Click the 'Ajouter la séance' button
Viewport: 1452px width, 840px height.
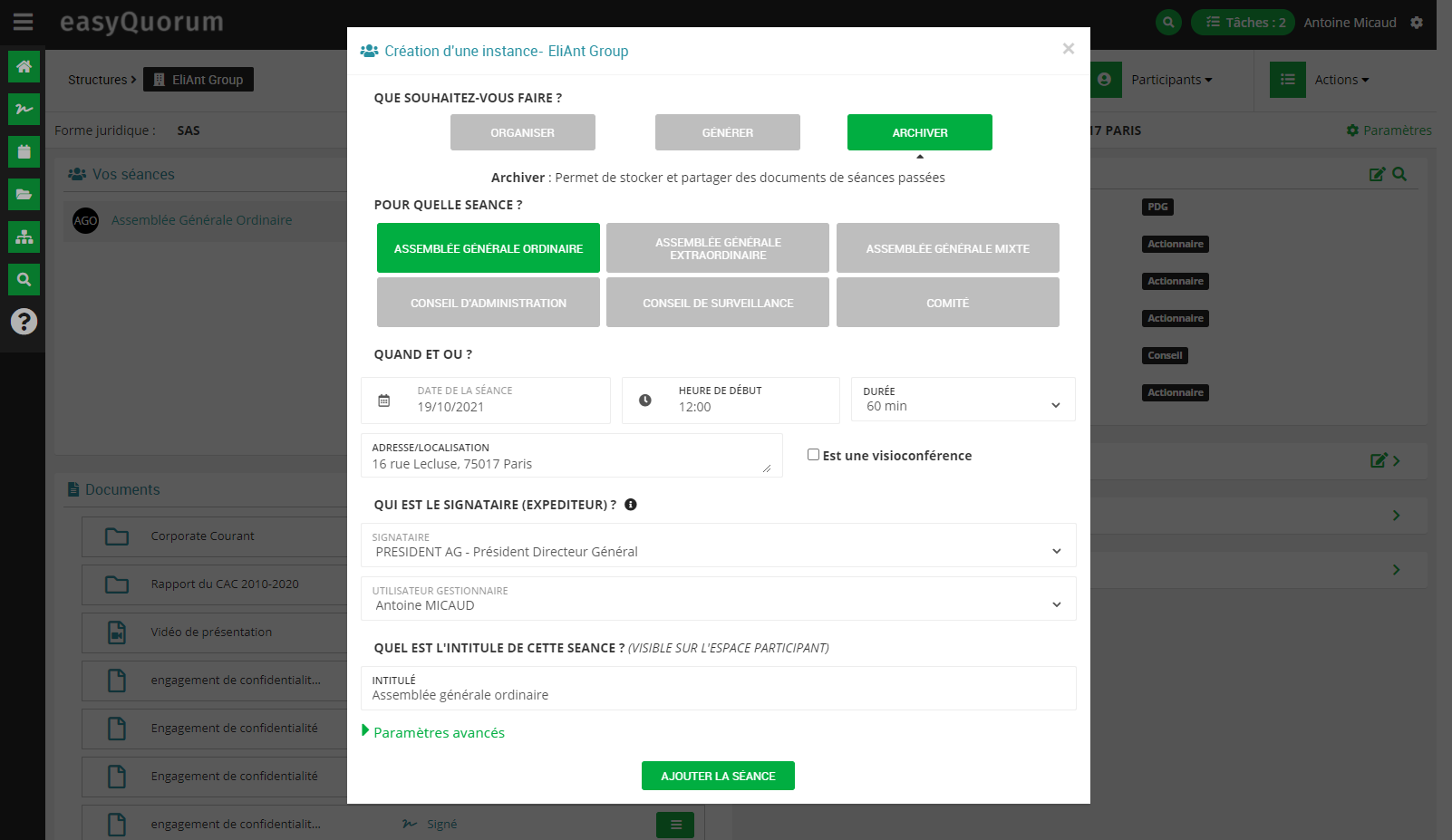(x=718, y=776)
